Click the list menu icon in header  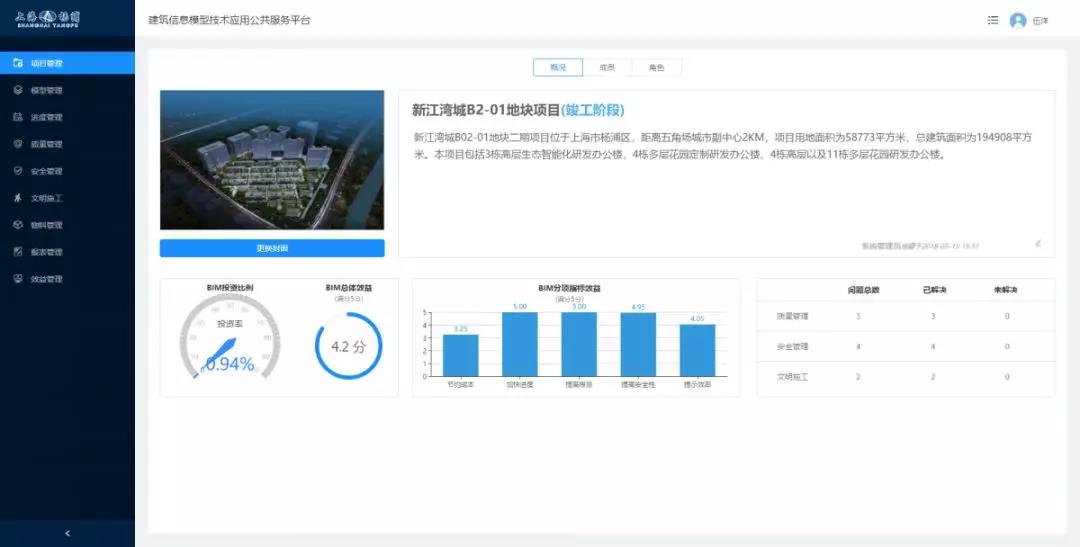992,20
